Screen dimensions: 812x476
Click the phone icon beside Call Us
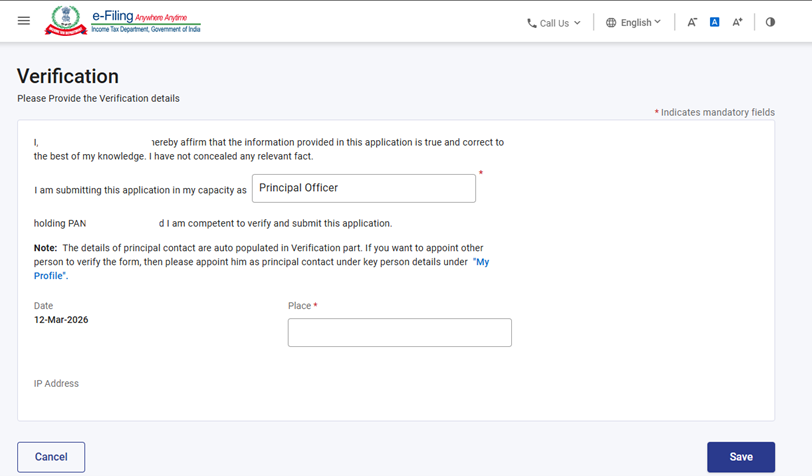[x=532, y=23]
